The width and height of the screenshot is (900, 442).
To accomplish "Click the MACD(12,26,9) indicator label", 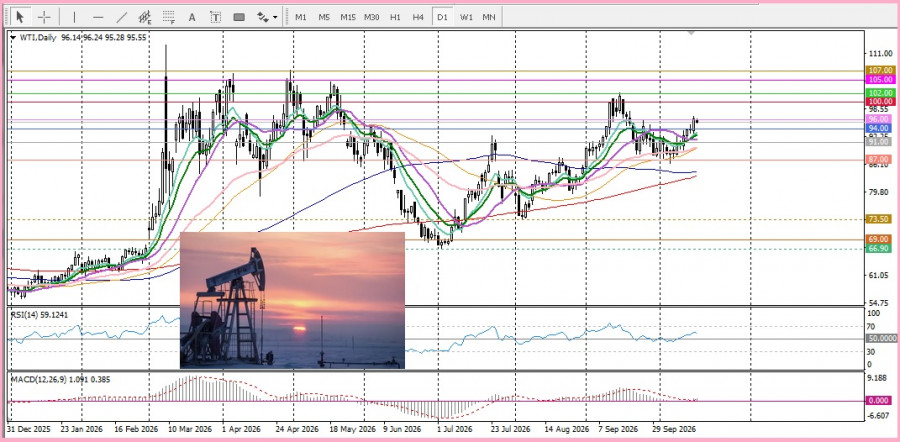I will (x=61, y=379).
